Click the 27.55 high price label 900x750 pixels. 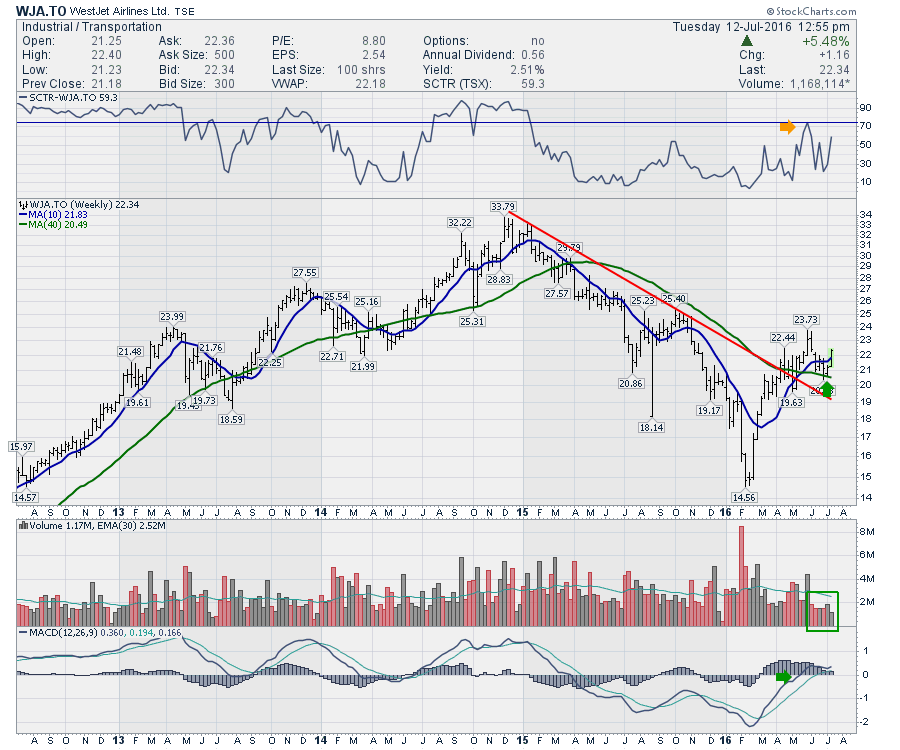point(305,273)
